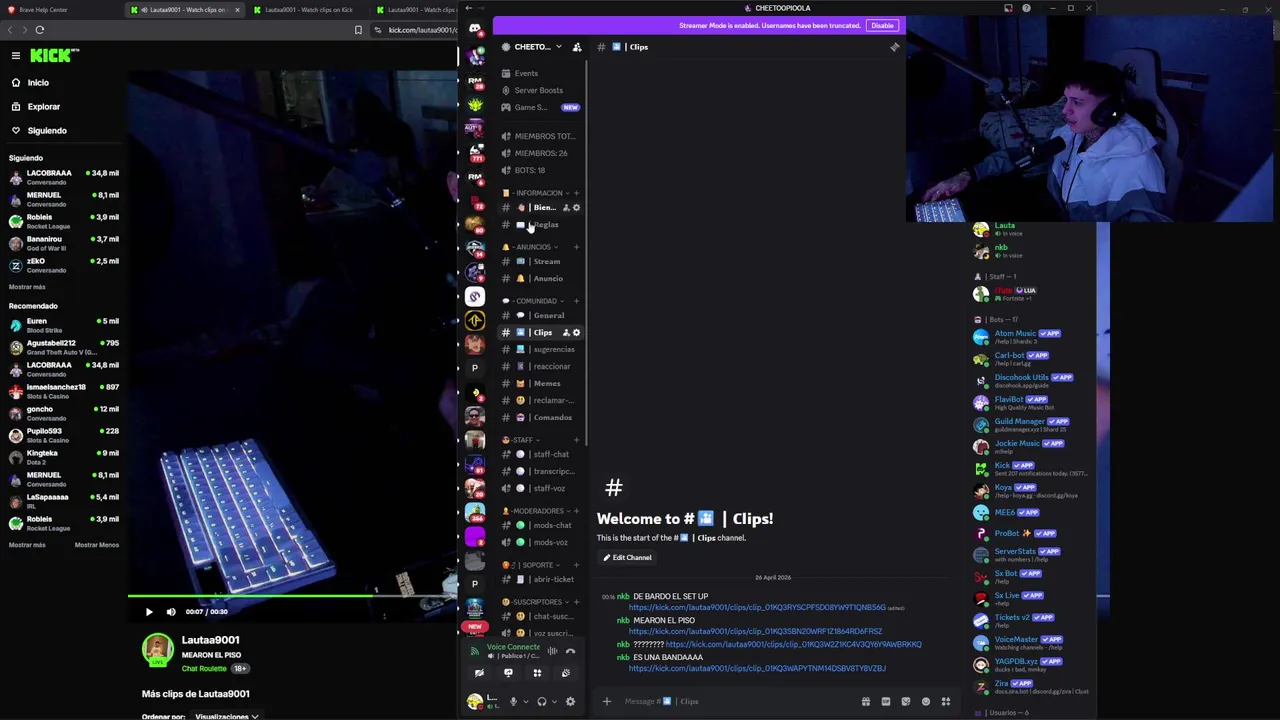The height and width of the screenshot is (720, 1280).
Task: Collapse the SOPORTE category
Action: pyautogui.click(x=532, y=565)
